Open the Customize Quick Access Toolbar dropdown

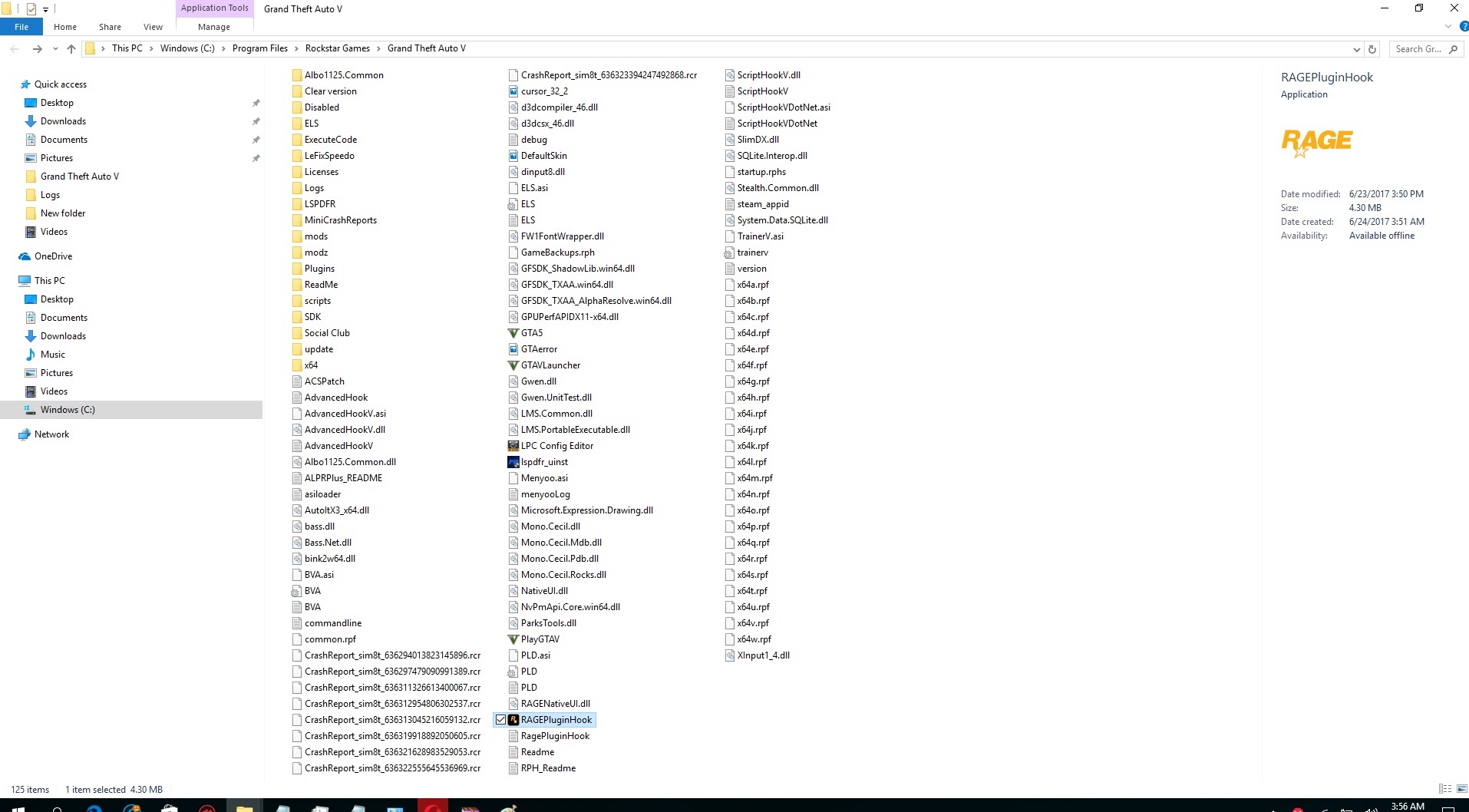click(46, 9)
